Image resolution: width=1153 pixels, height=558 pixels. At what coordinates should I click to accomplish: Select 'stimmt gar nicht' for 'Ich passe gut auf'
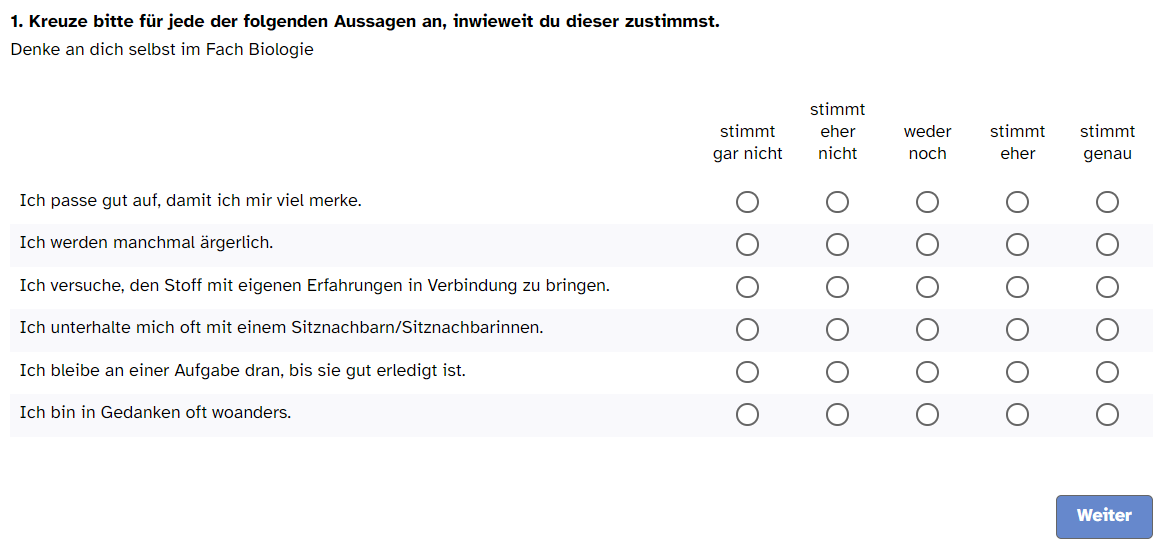point(747,201)
